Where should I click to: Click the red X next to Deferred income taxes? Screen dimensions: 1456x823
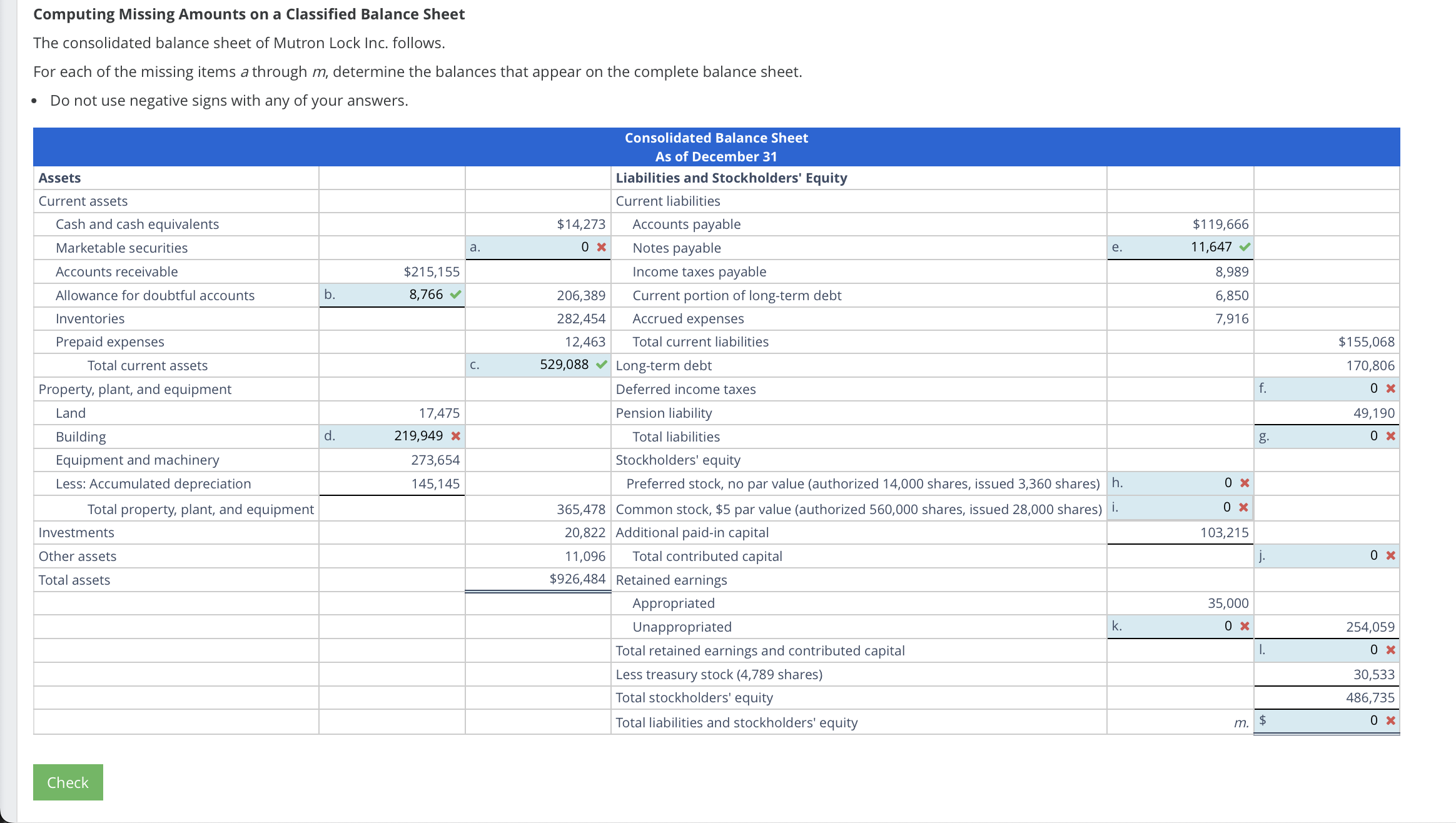pos(1390,388)
